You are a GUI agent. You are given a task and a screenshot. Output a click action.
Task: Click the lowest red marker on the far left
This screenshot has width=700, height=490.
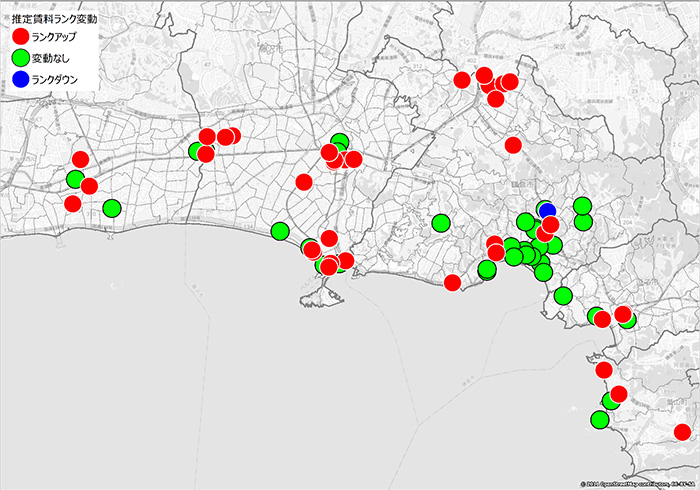72,204
